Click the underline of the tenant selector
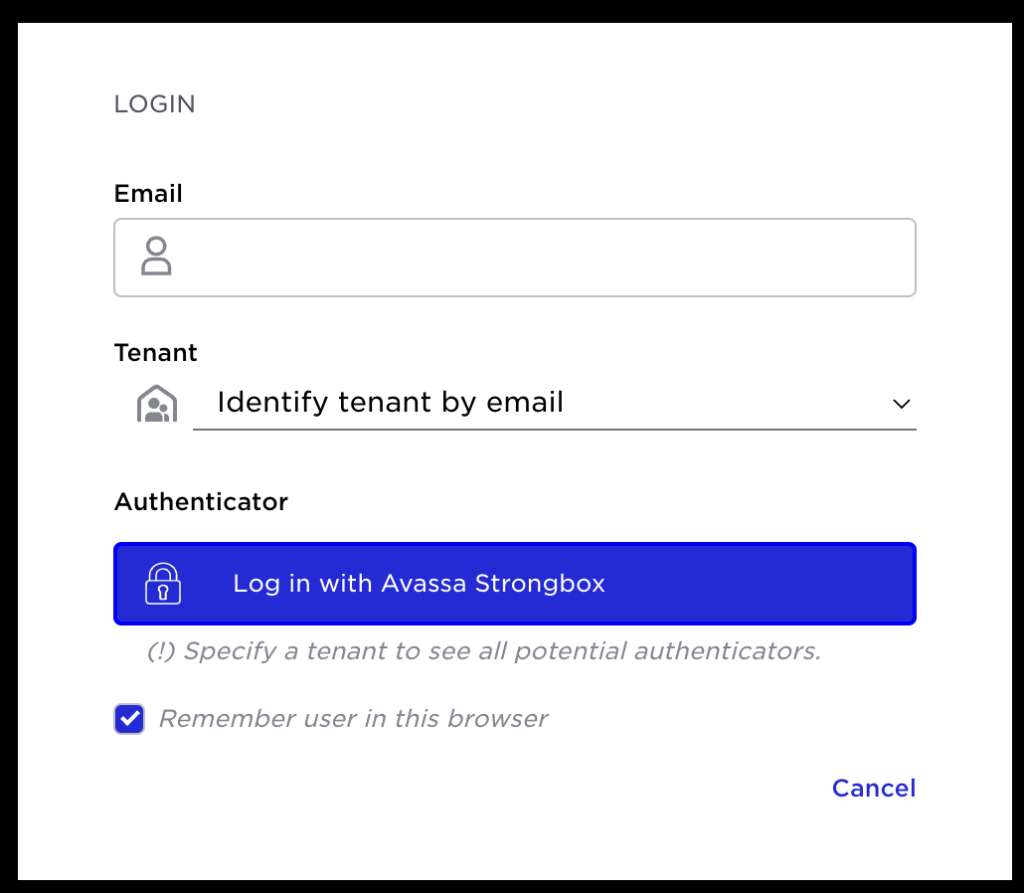The image size is (1024, 893). (x=555, y=428)
